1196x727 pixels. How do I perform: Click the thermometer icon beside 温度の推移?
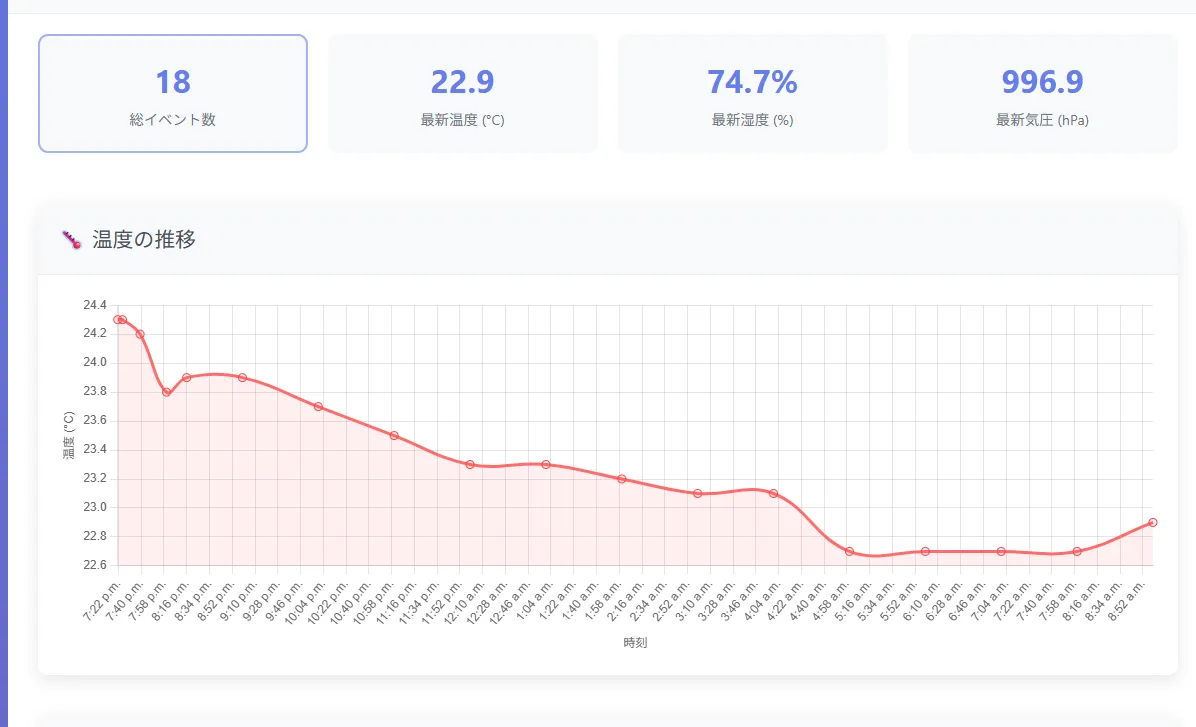(x=70, y=240)
